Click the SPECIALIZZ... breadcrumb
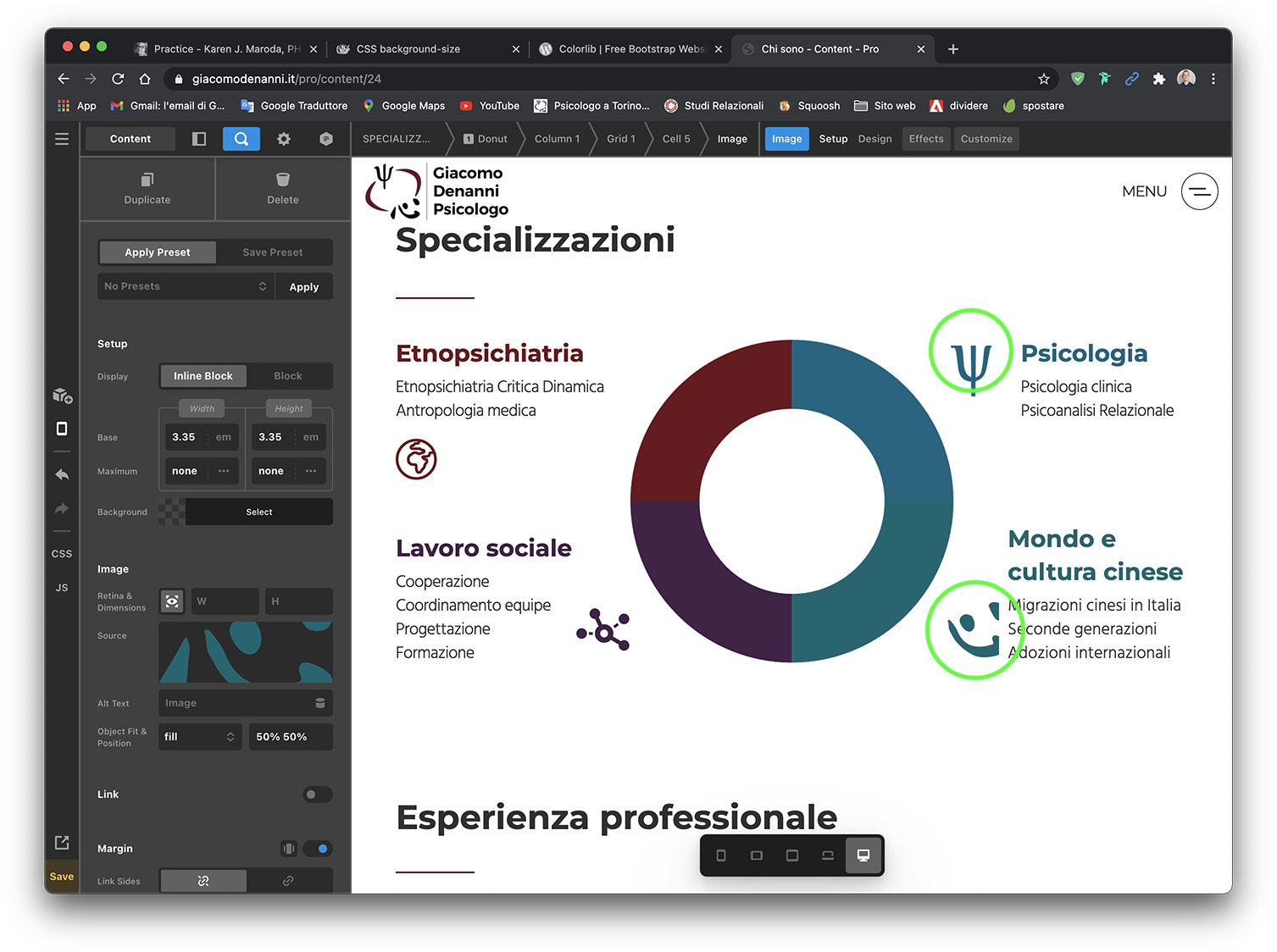Screen dimensions: 1277x952 [397, 139]
